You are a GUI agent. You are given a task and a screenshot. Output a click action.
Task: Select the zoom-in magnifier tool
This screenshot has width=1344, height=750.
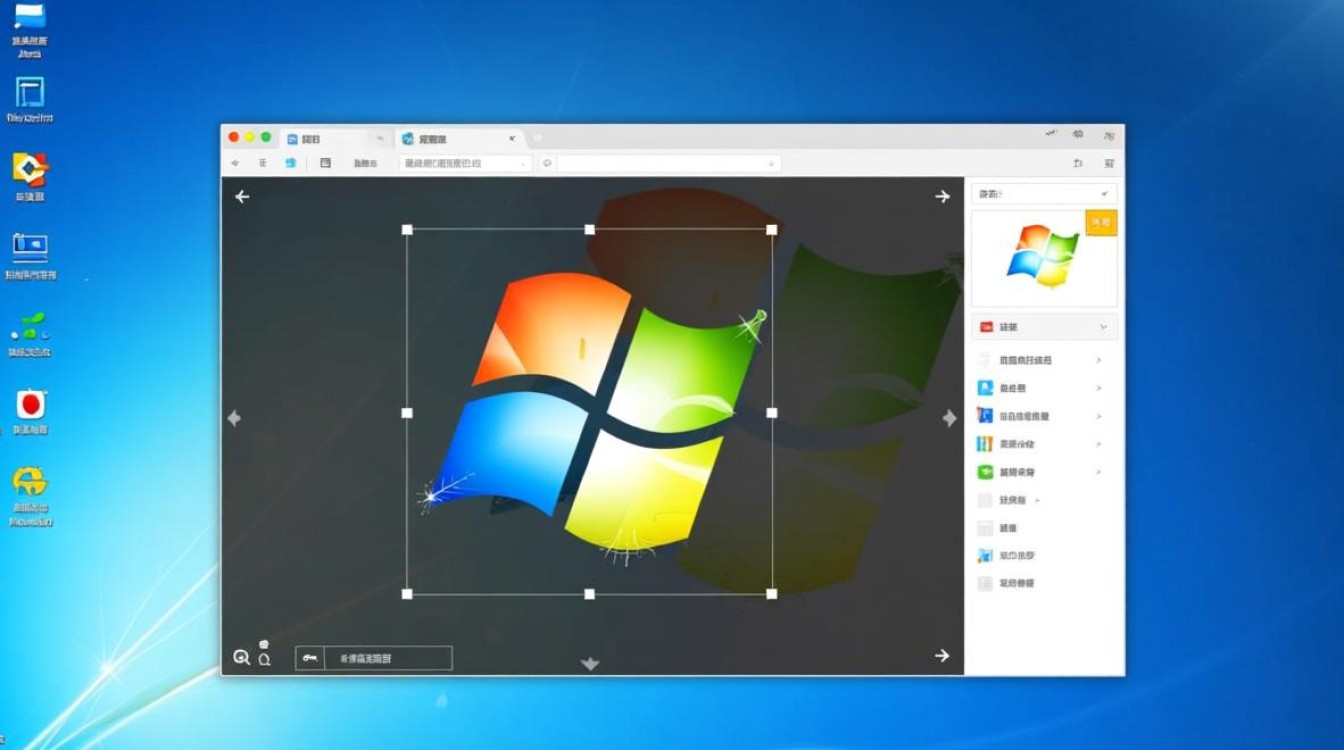click(x=242, y=657)
